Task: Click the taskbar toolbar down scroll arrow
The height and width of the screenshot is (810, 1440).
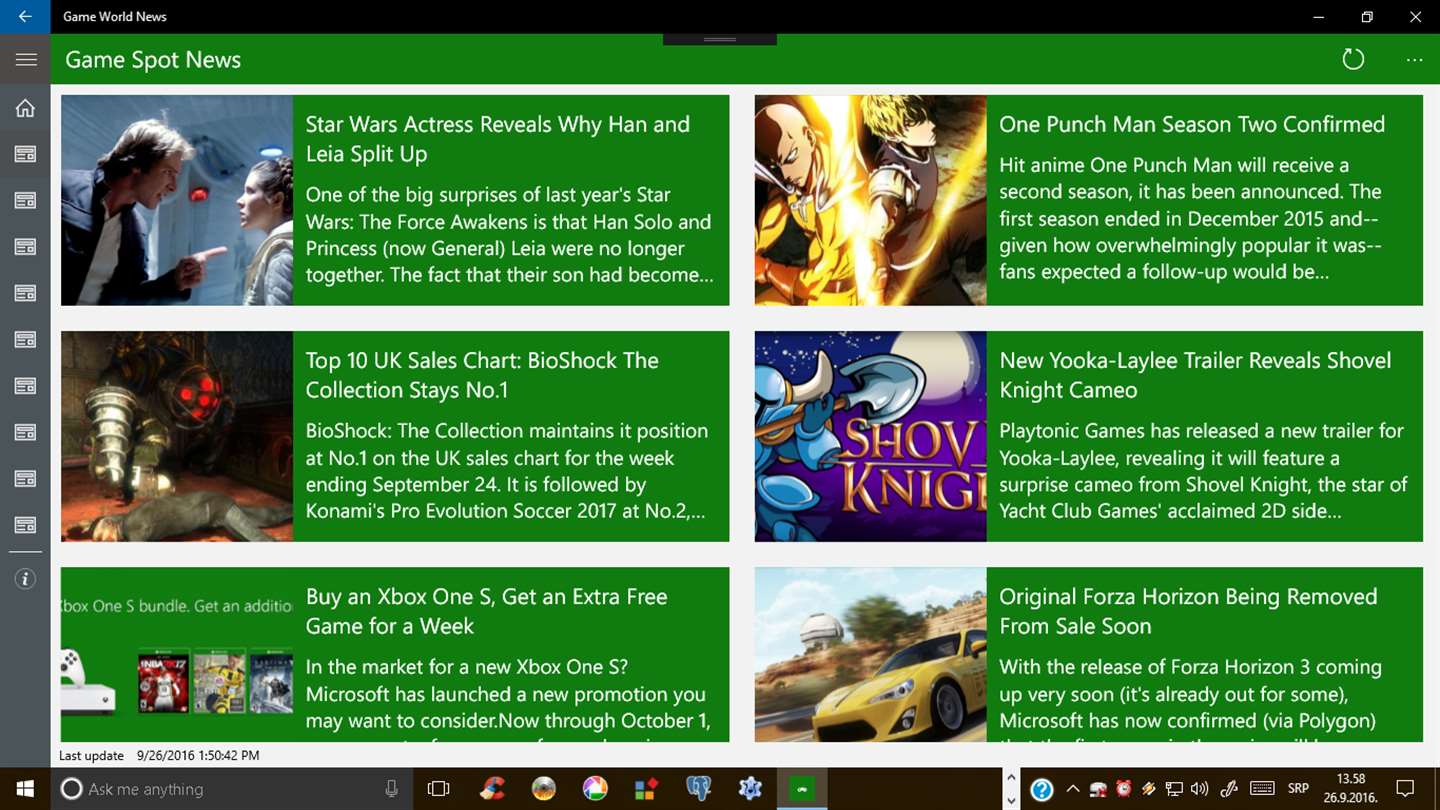Action: click(x=1011, y=801)
